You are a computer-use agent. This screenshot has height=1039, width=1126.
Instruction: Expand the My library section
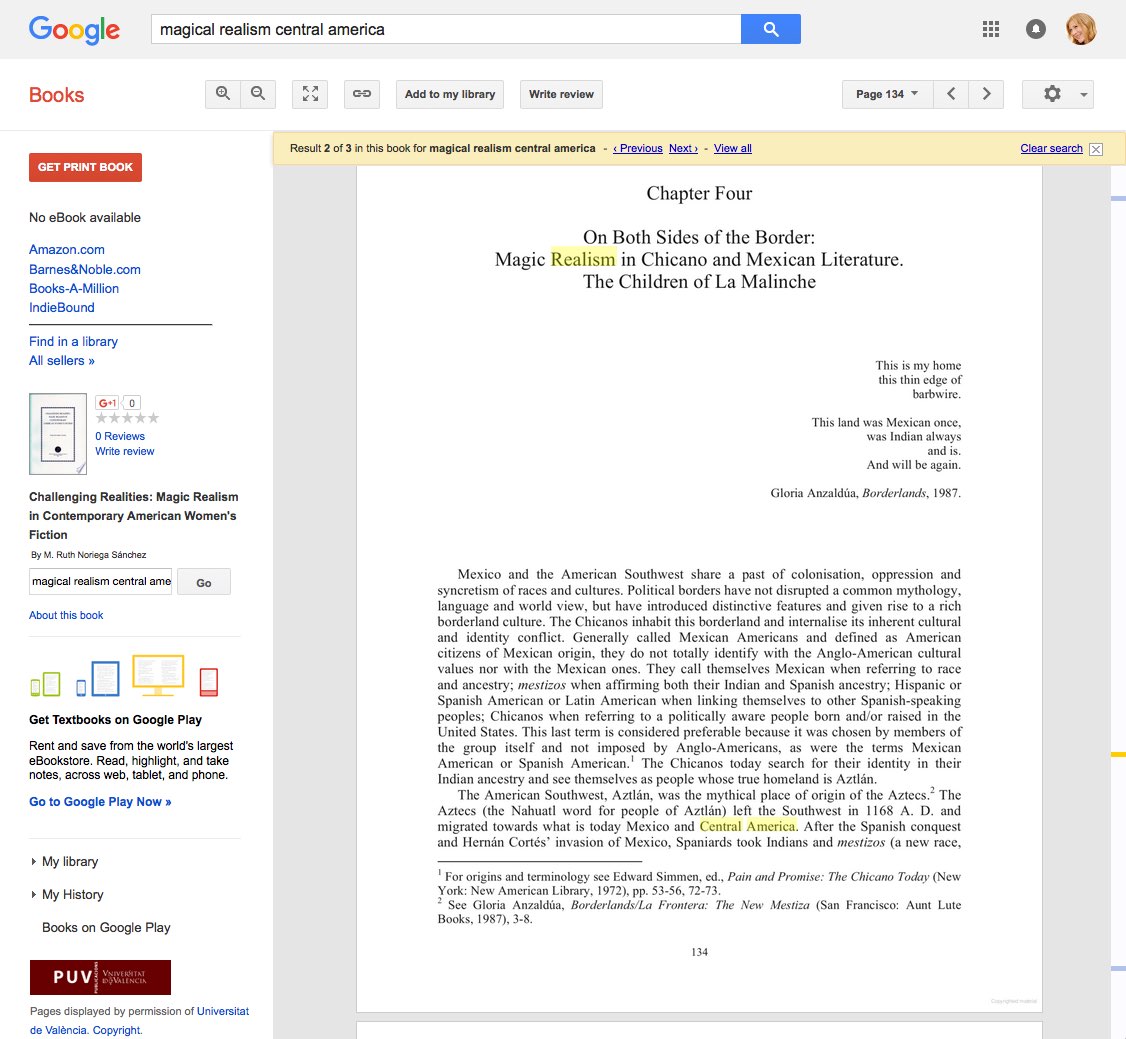[64, 862]
